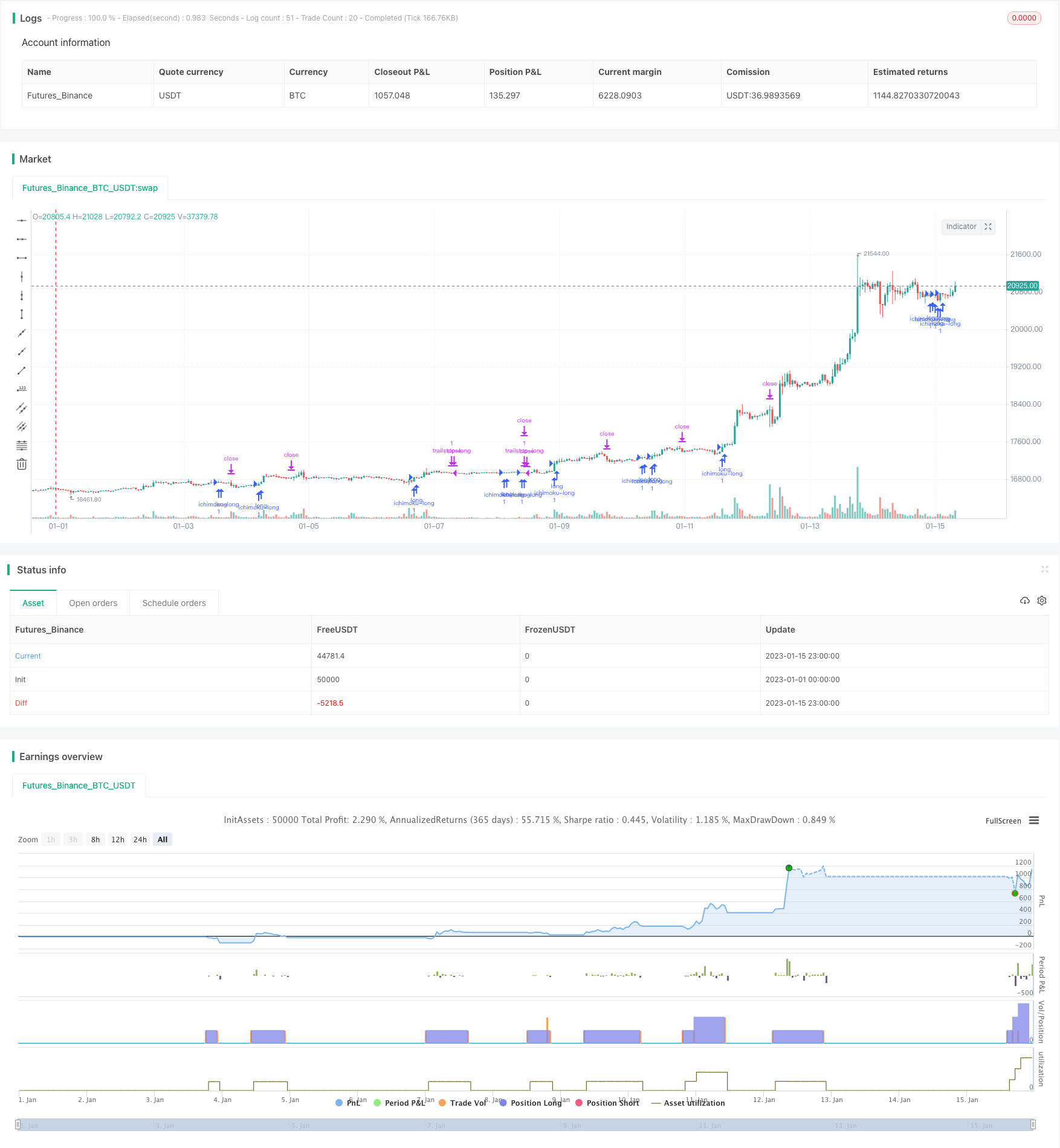Click the 20925.00 current price label
This screenshot has height=1148, width=1060.
(1022, 286)
